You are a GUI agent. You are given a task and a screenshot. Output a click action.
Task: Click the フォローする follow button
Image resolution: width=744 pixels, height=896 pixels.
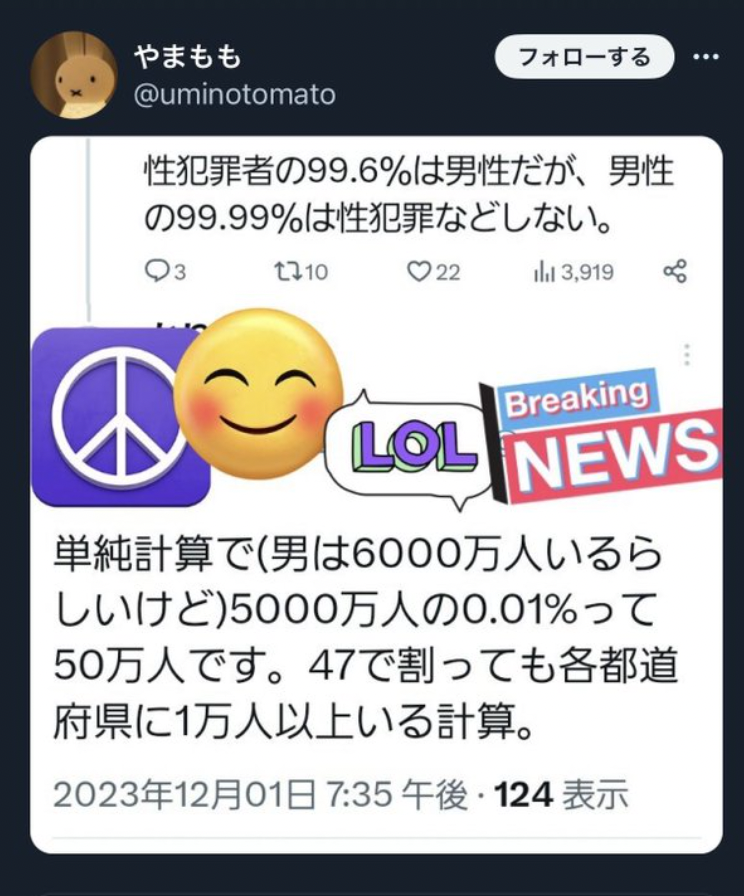[584, 57]
